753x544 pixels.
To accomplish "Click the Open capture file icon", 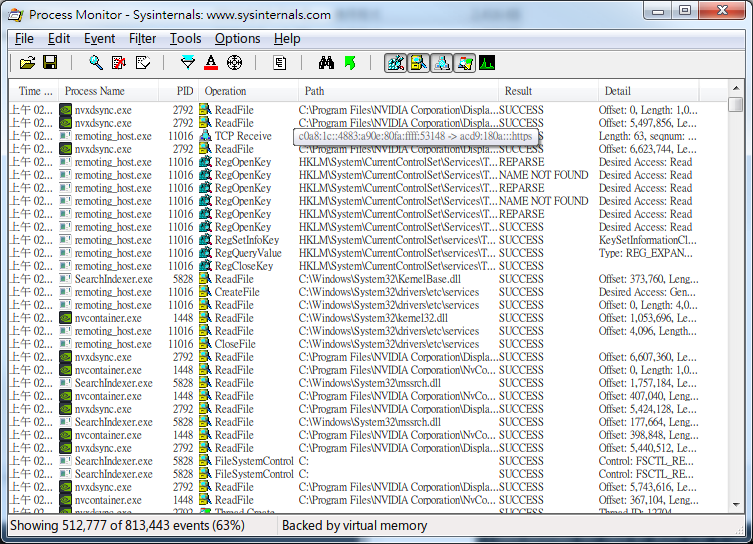I will pyautogui.click(x=27, y=63).
